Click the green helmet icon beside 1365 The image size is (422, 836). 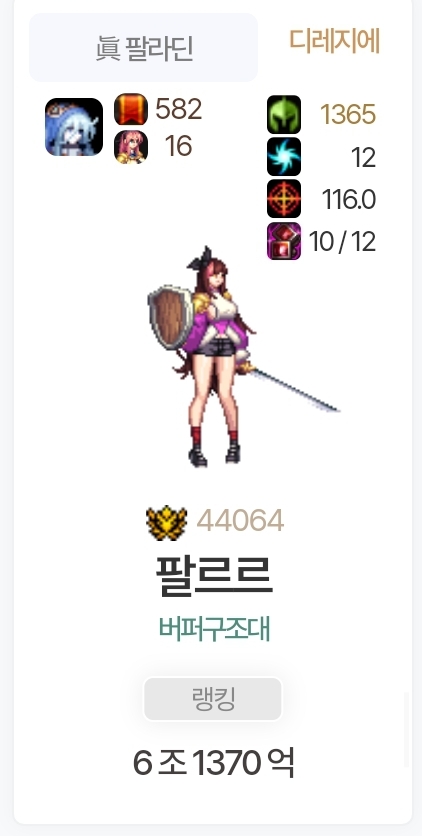[x=284, y=114]
